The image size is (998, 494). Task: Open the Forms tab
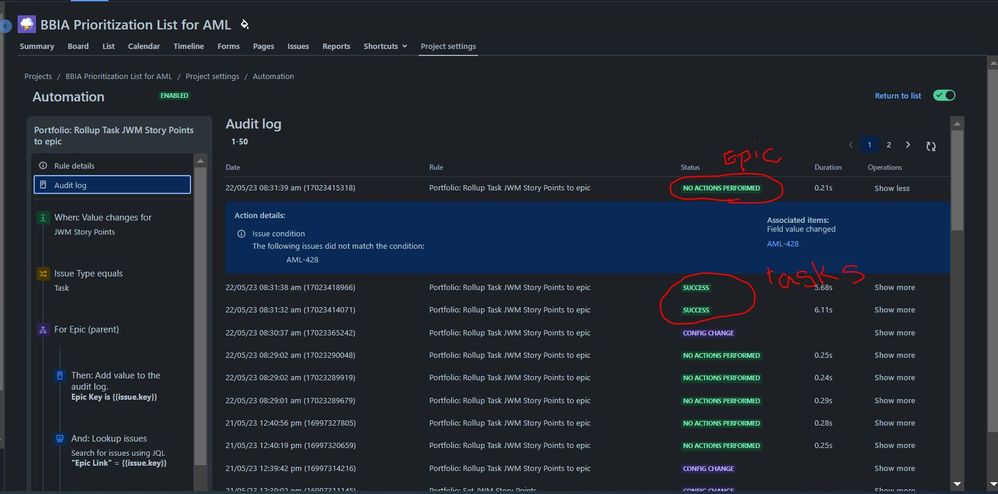pos(228,46)
